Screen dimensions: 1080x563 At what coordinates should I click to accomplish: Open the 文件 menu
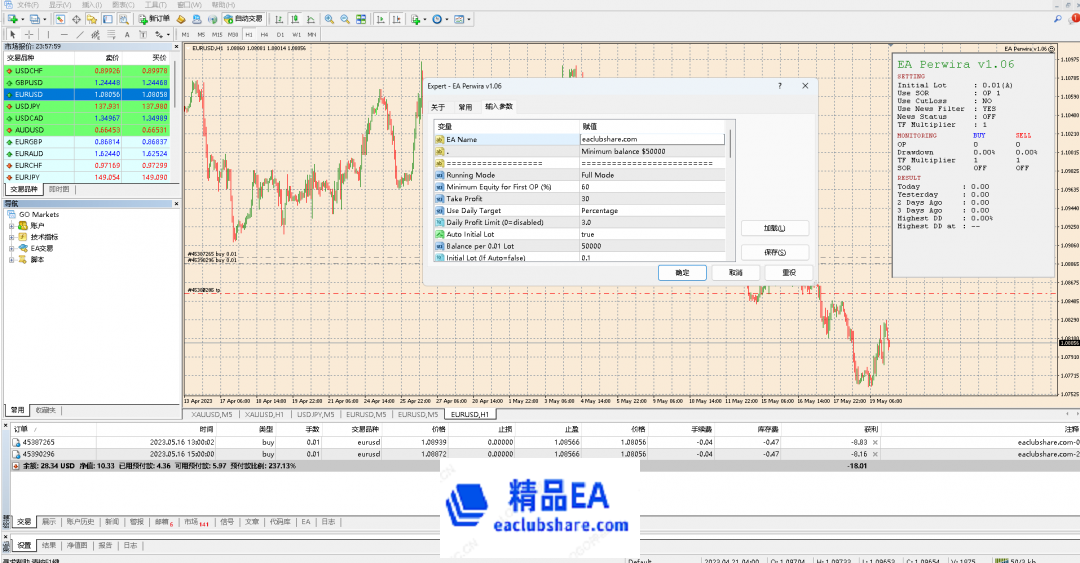pos(27,5)
